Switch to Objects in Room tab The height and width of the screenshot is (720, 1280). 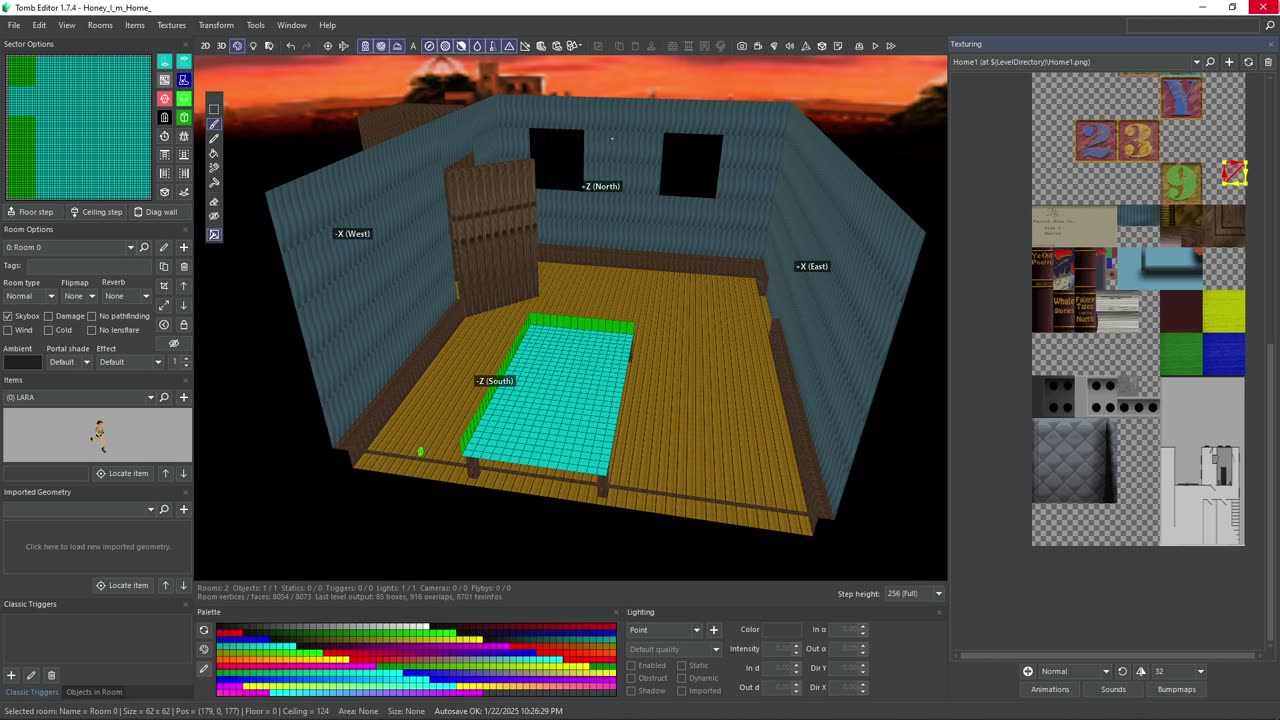click(x=94, y=692)
